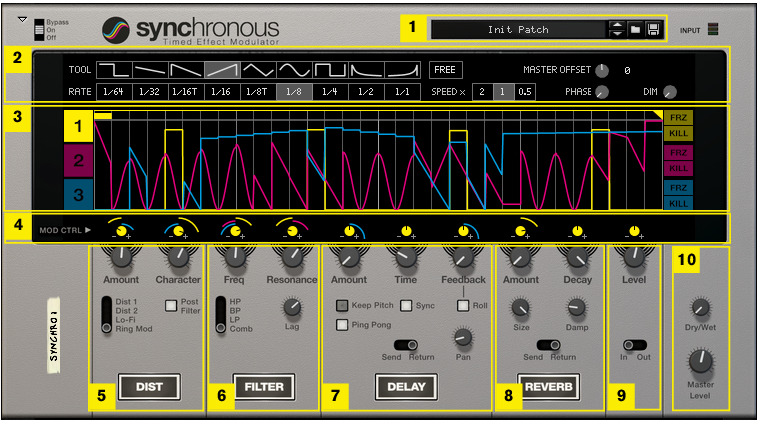The width and height of the screenshot is (757, 421).
Task: Click the browse patch folder icon
Action: pos(635,30)
